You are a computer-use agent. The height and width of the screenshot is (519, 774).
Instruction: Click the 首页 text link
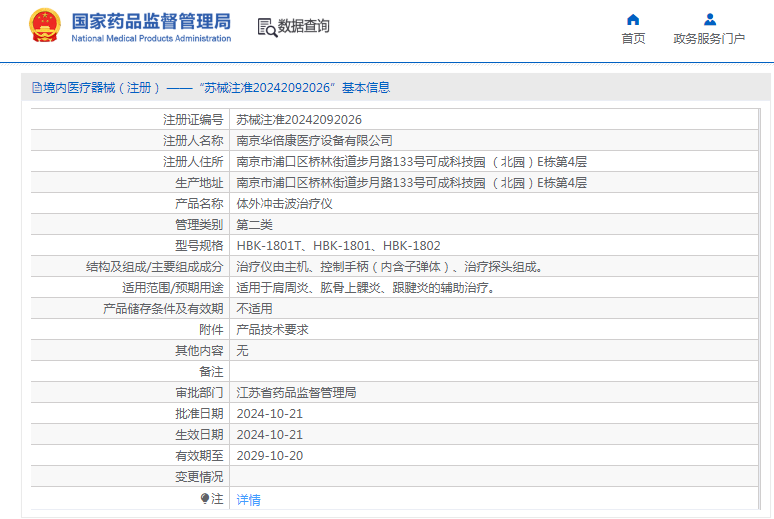(x=633, y=39)
